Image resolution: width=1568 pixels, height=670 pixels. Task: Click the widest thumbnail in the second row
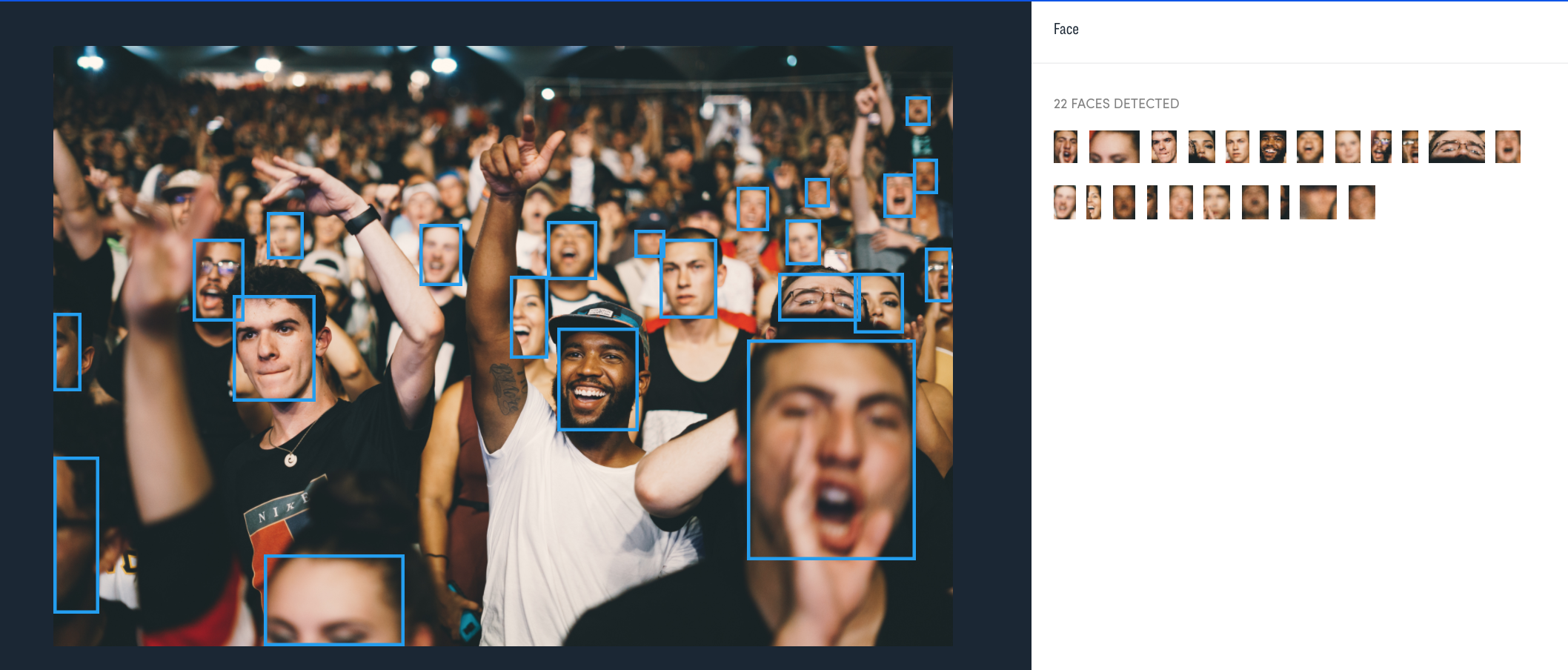(1318, 202)
